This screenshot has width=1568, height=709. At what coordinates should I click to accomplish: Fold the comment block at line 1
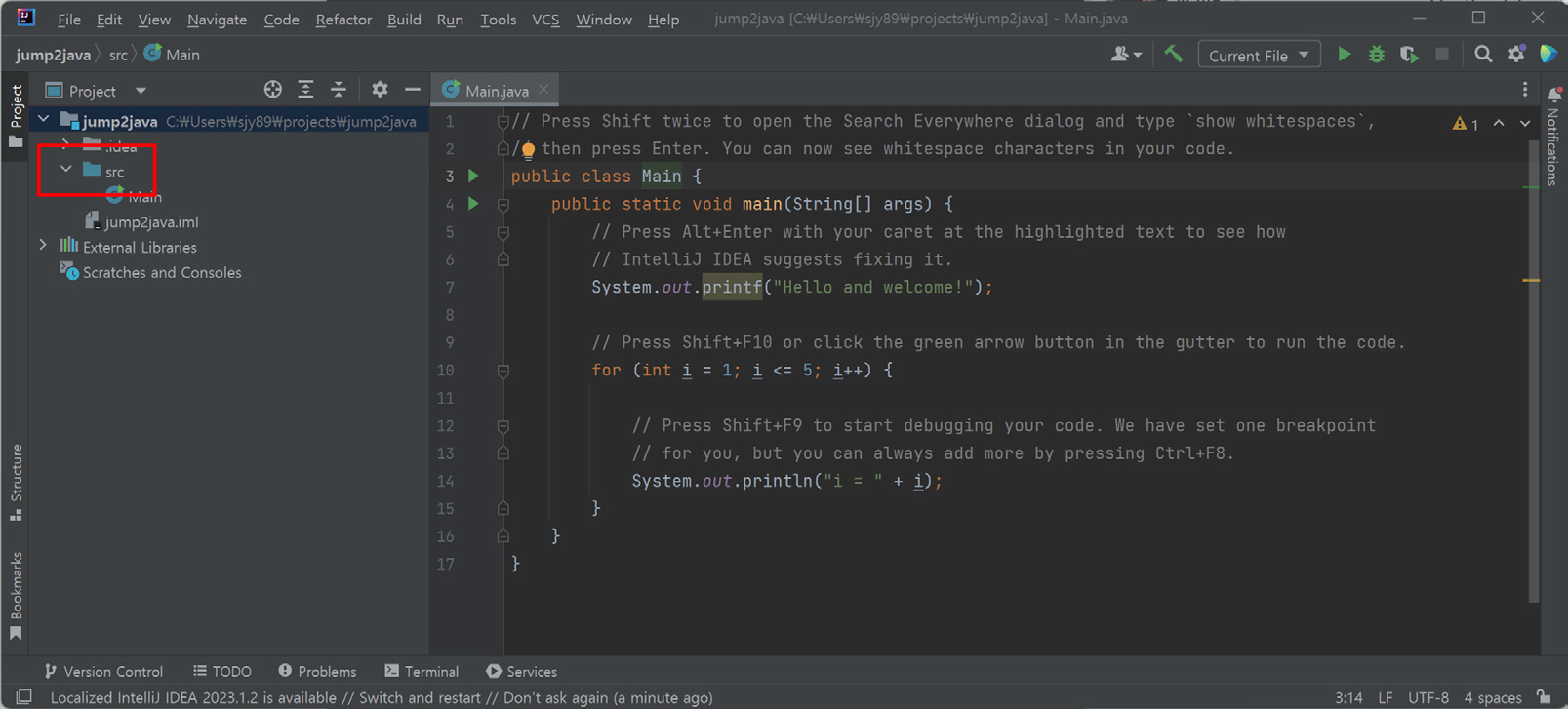tap(503, 122)
